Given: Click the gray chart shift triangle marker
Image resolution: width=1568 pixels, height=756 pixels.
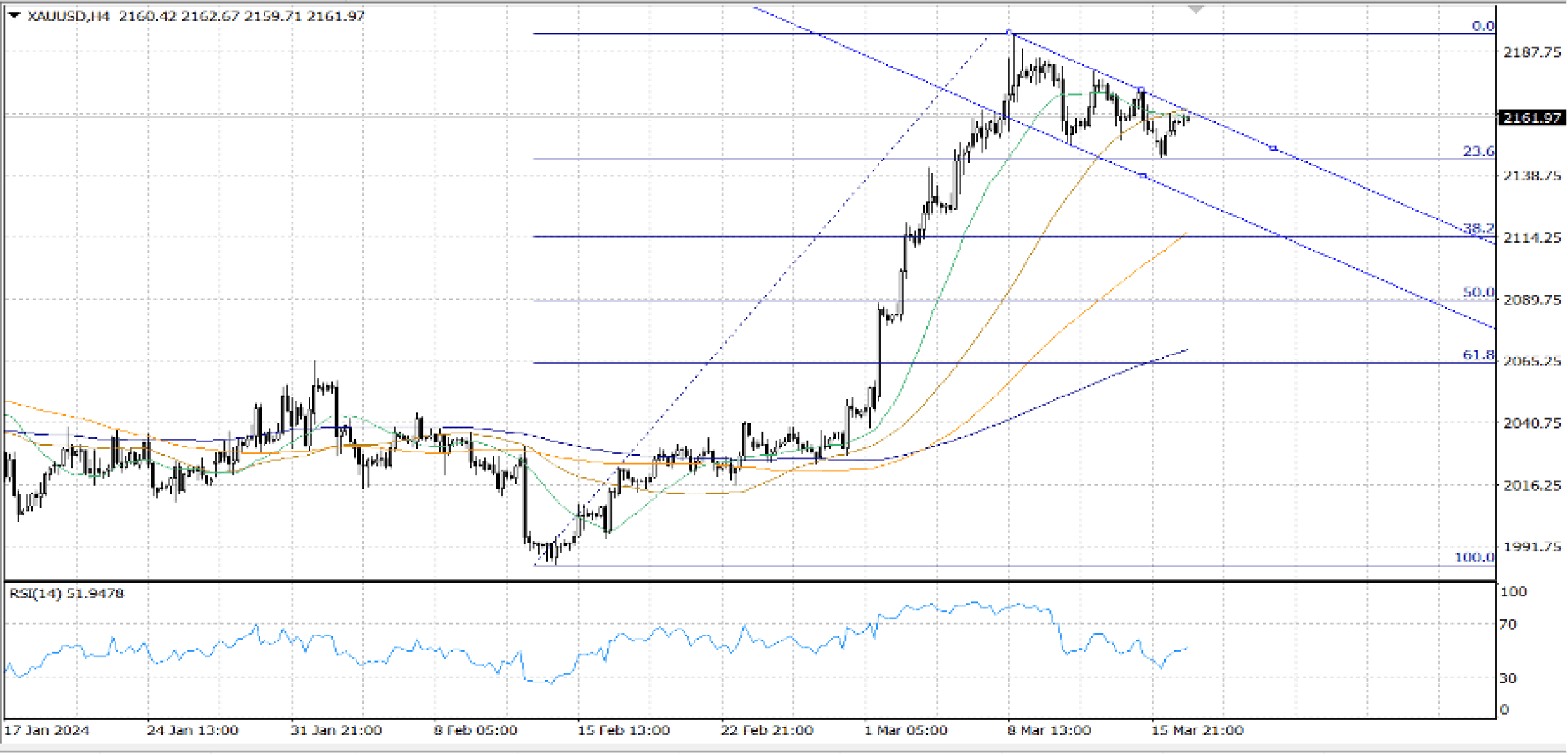Looking at the screenshot, I should click(x=1196, y=9).
